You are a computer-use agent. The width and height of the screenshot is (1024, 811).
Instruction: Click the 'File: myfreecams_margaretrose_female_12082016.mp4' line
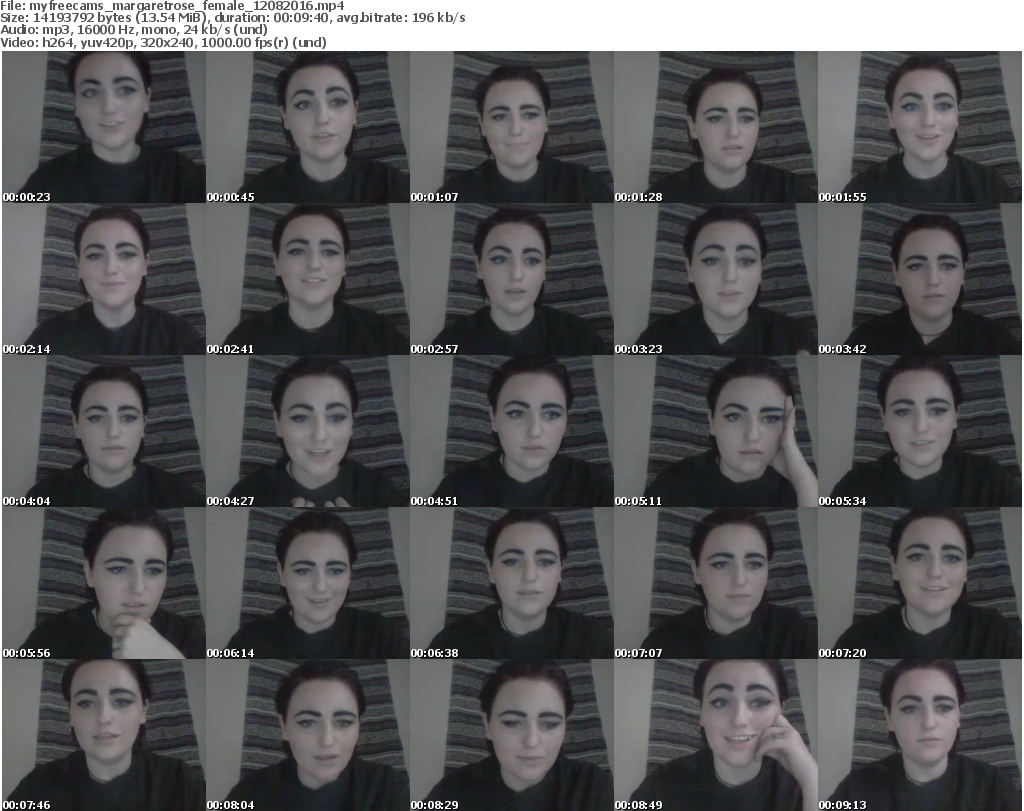click(172, 5)
